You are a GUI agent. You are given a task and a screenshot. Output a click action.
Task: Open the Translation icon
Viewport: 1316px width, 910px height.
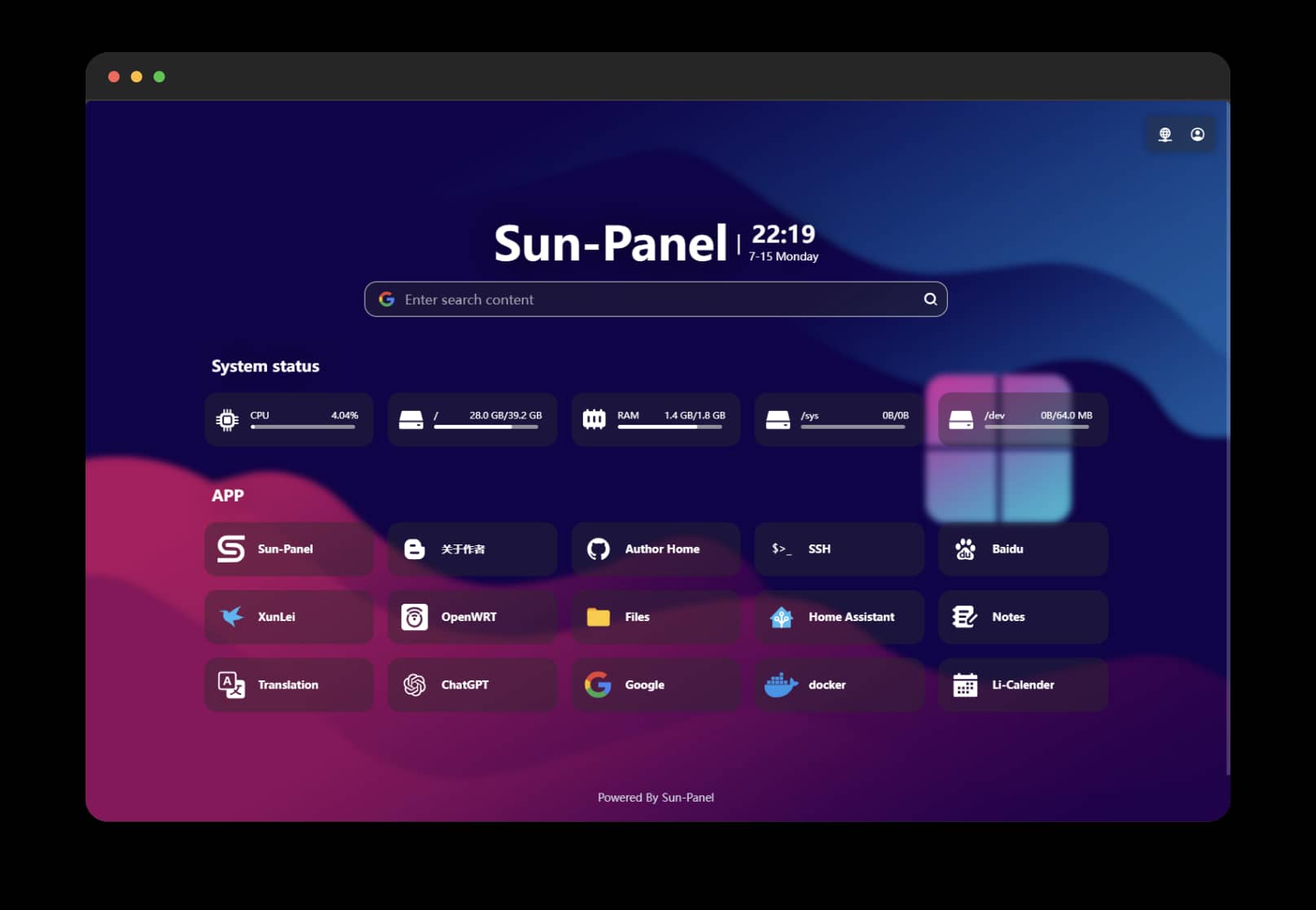pyautogui.click(x=231, y=685)
